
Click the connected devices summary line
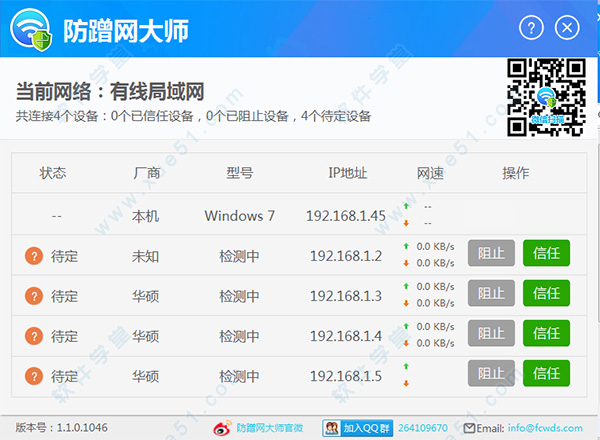[193, 116]
